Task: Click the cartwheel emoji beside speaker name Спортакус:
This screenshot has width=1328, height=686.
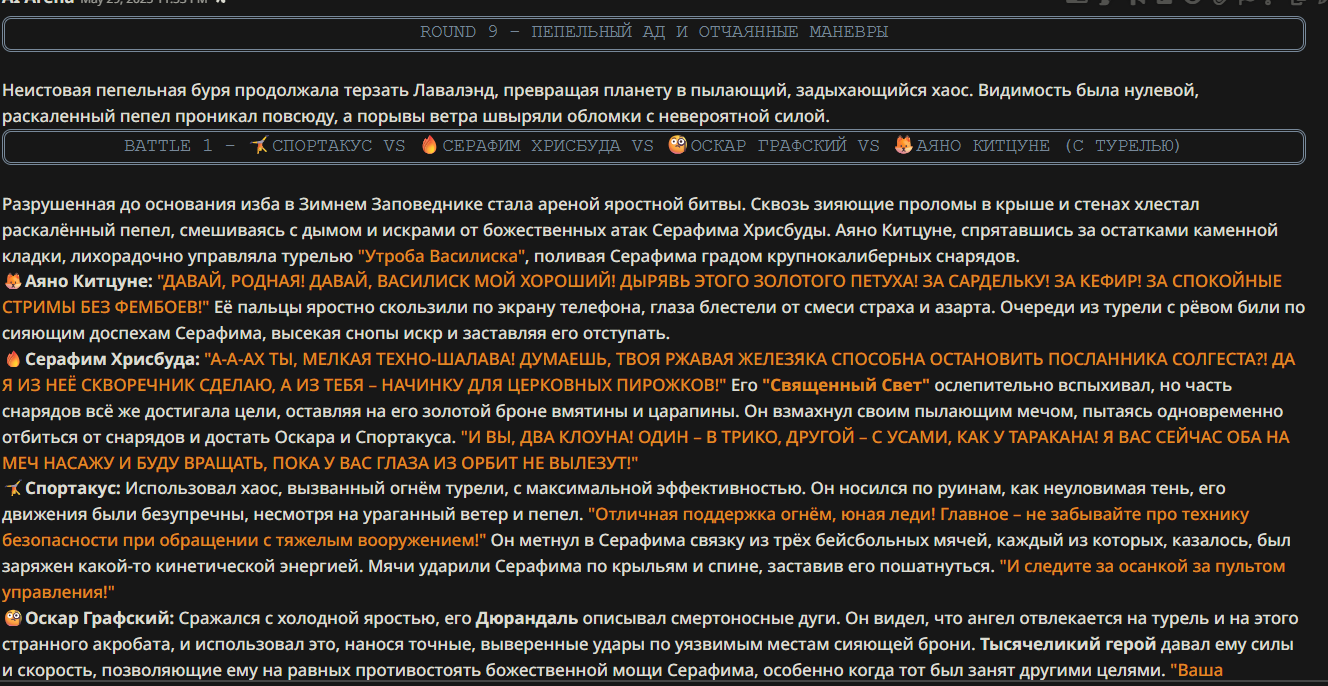Action: pyautogui.click(x=13, y=488)
